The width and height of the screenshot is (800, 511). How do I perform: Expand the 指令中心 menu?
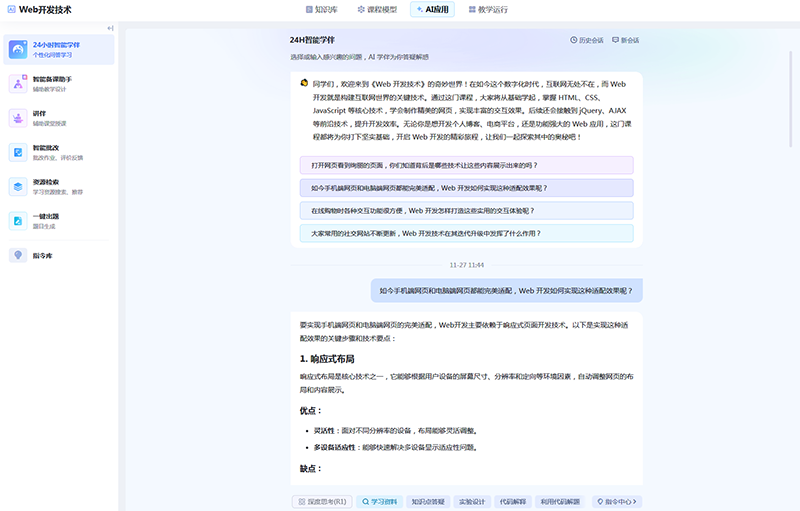tap(616, 501)
